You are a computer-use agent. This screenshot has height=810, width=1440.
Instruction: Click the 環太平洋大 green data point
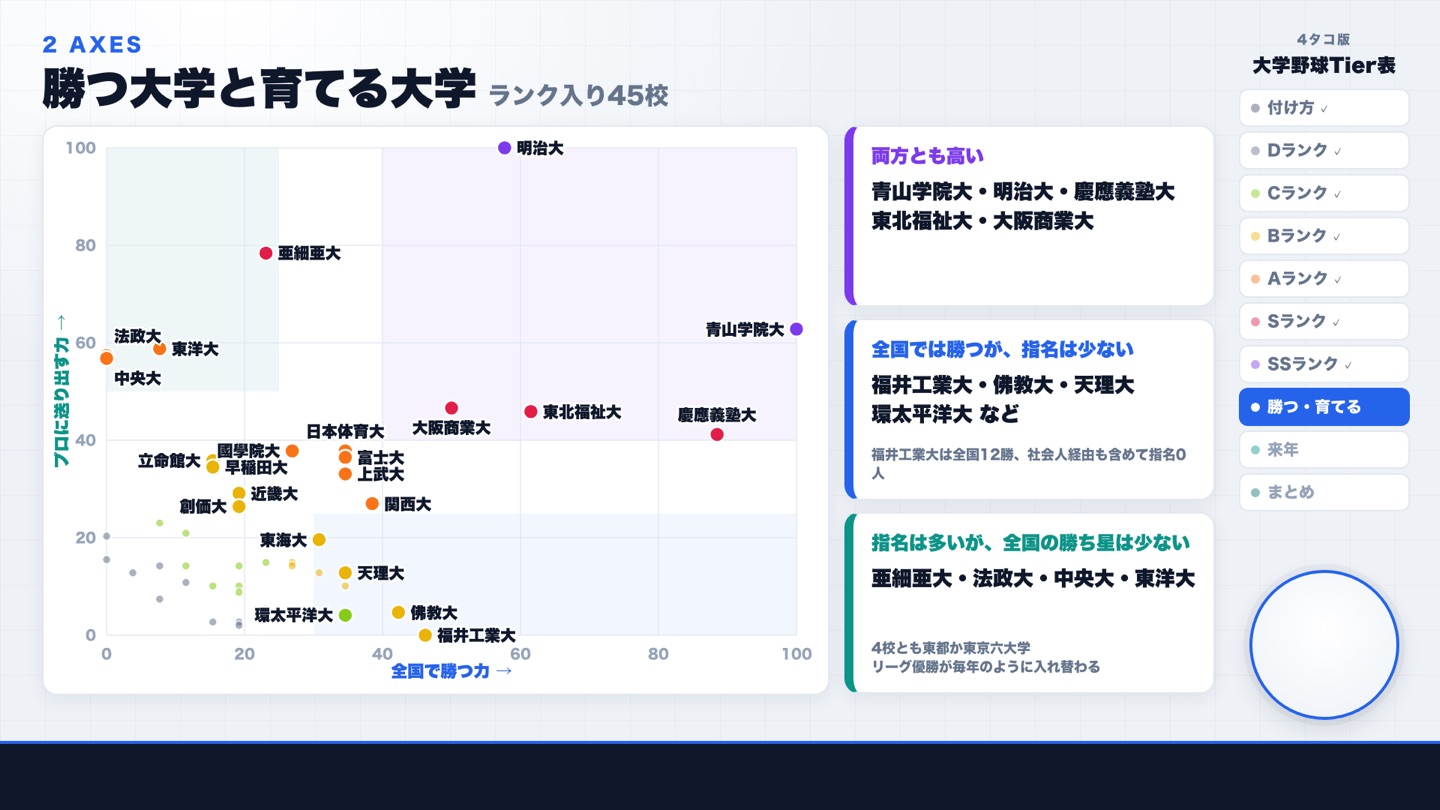[345, 615]
